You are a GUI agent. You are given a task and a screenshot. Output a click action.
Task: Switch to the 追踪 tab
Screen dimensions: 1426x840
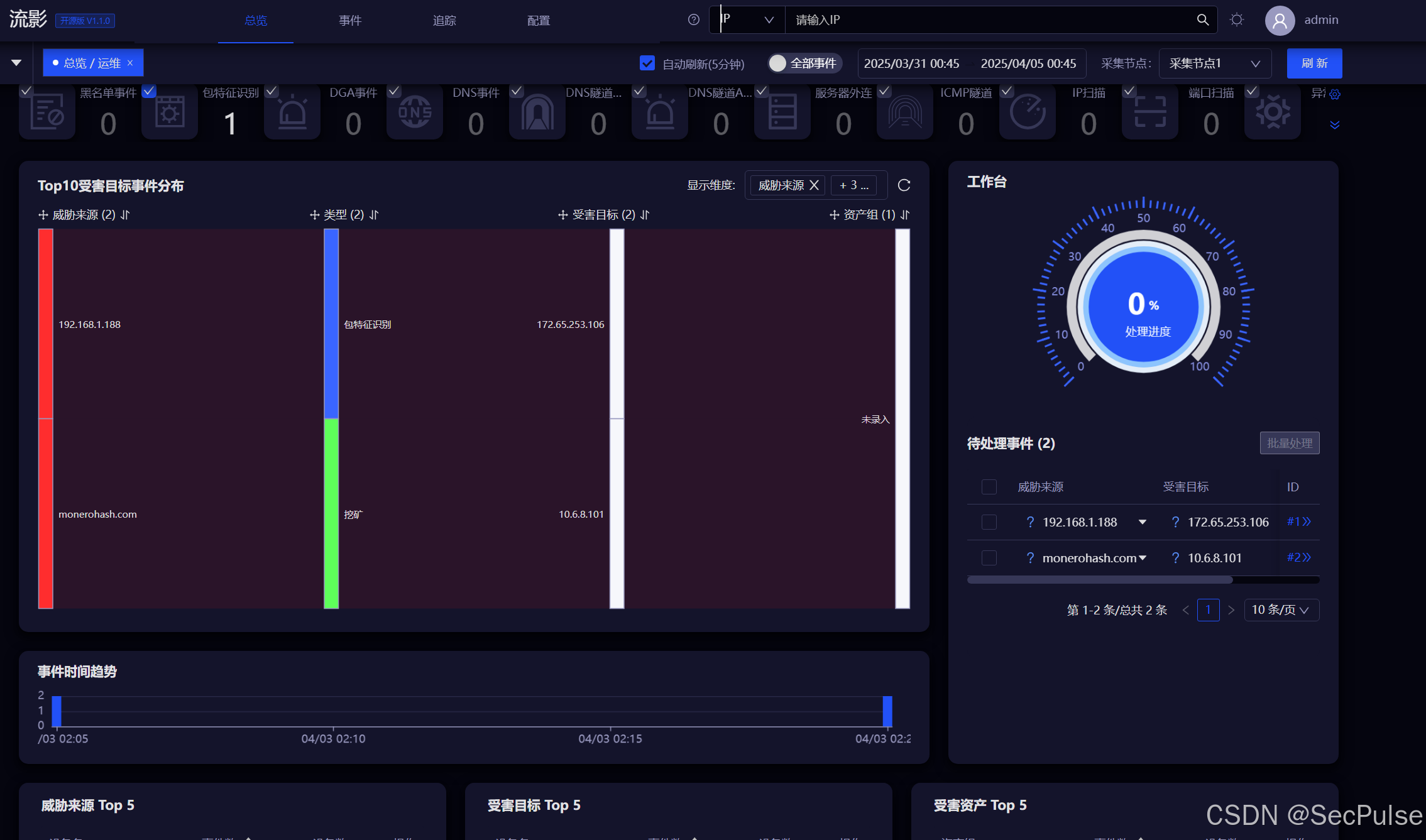[x=444, y=20]
